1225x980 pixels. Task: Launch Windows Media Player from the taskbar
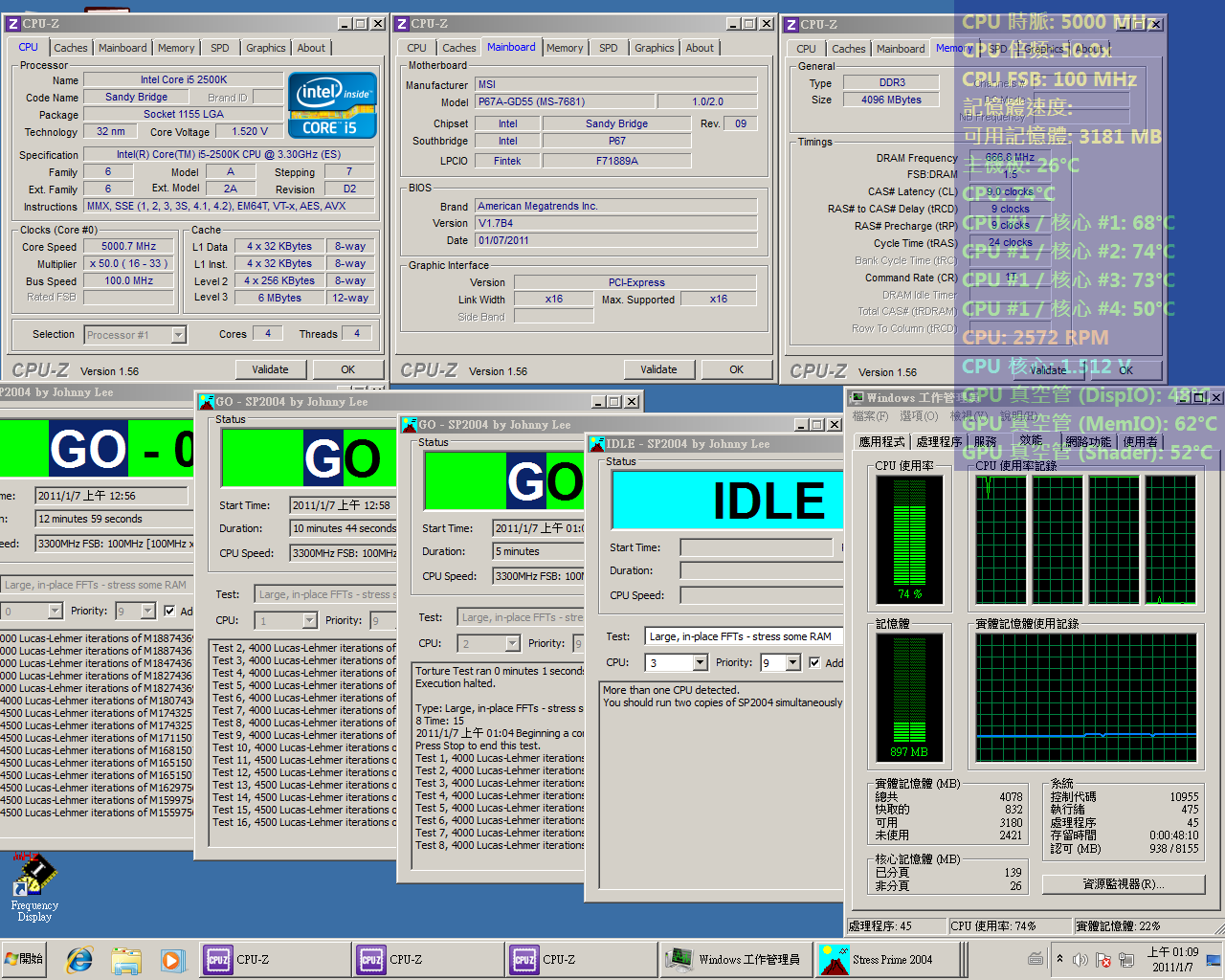pyautogui.click(x=171, y=959)
